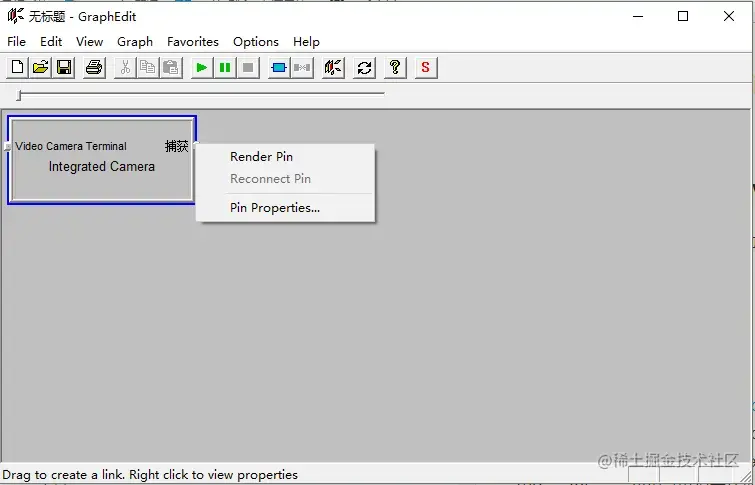
Task: Choose Reconnect Pin in context menu
Action: click(x=285, y=179)
